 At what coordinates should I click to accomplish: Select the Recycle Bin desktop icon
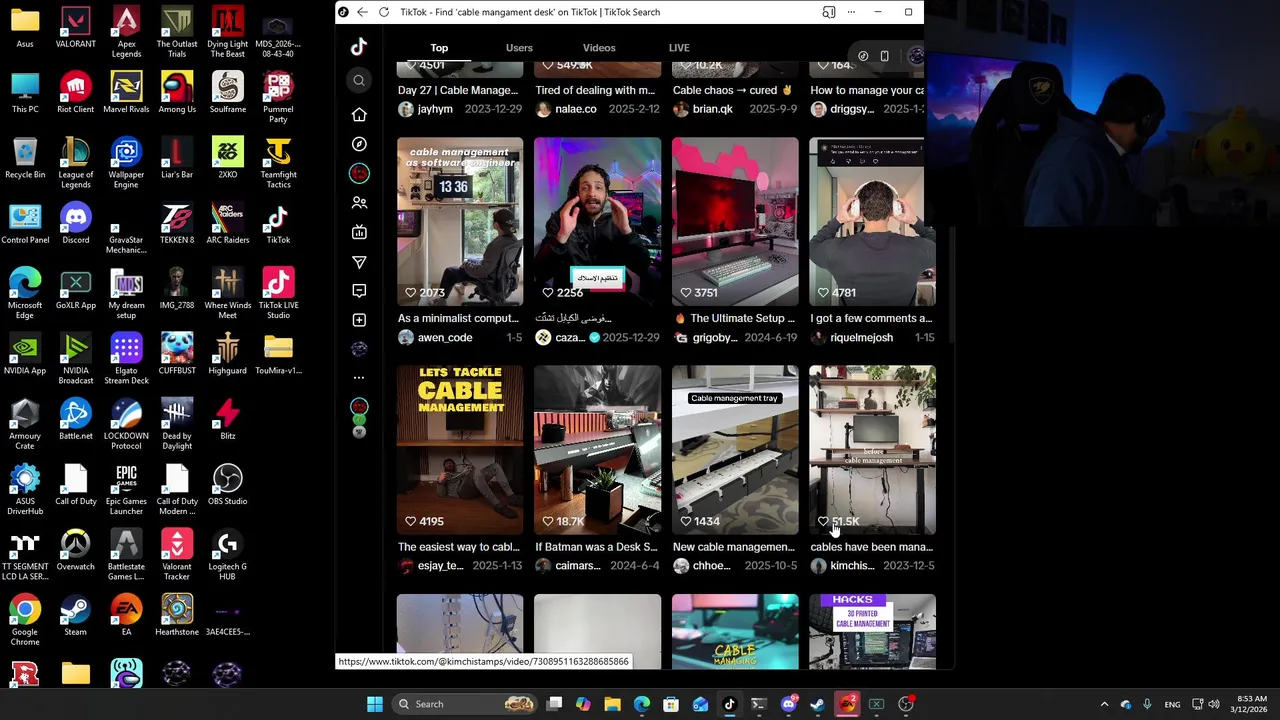click(25, 159)
